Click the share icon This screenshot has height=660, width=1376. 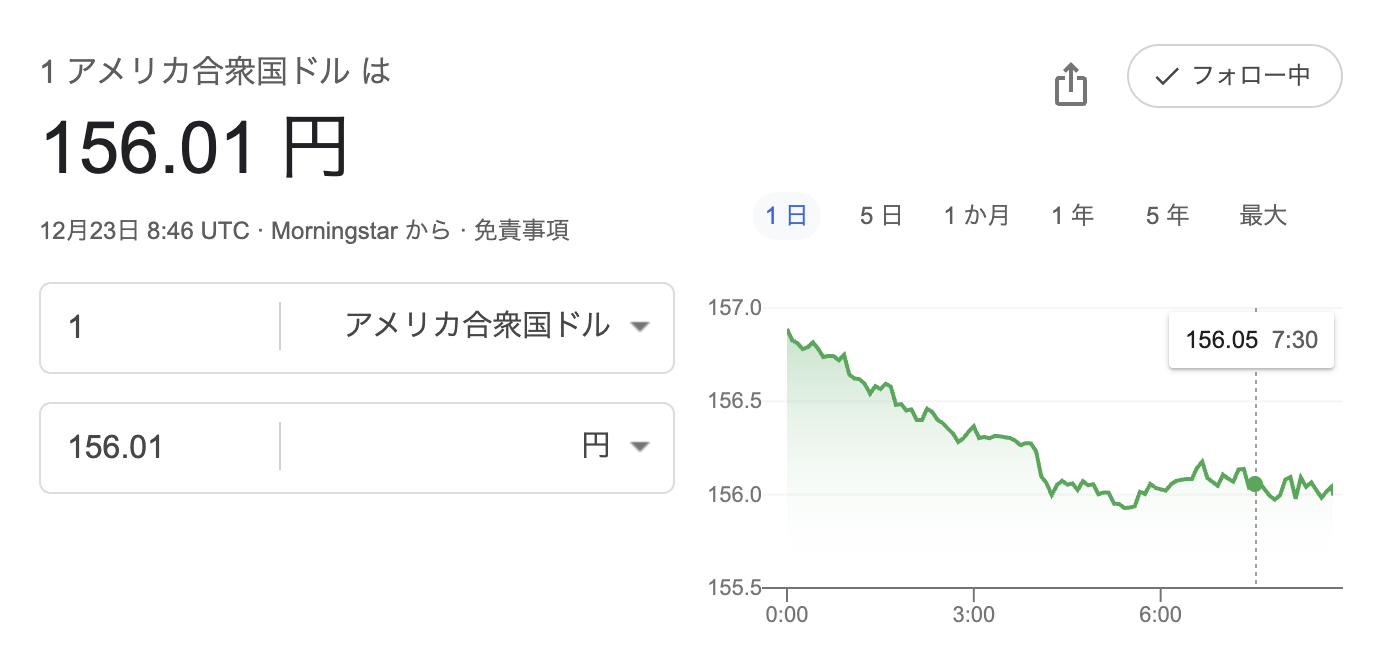(x=1070, y=84)
